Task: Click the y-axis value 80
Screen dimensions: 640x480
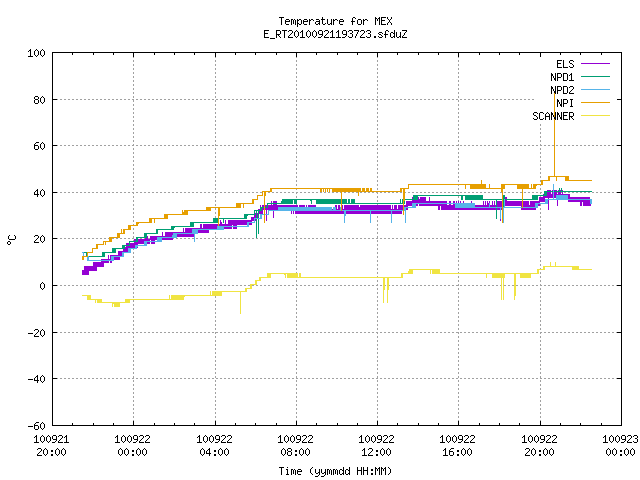Action: (39, 100)
